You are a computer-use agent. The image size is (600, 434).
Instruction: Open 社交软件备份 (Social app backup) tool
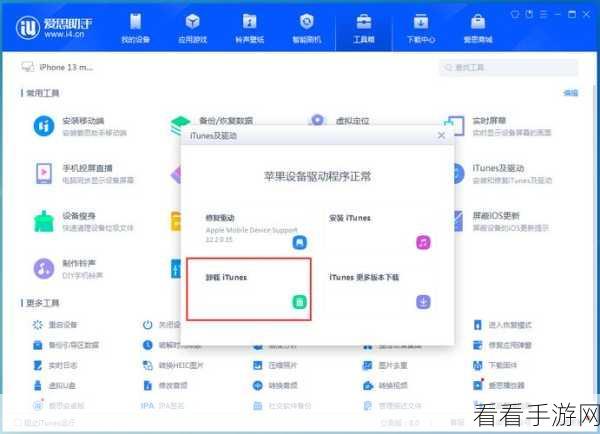click(282, 405)
